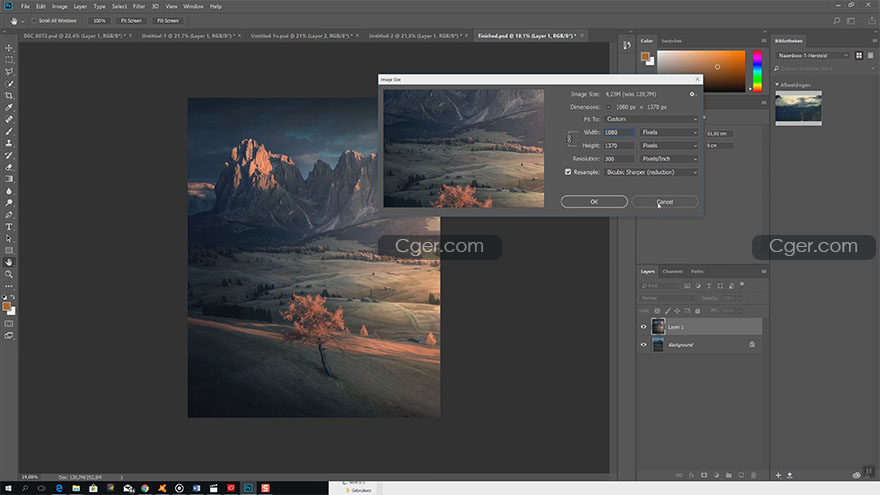Viewport: 880px width, 495px height.
Task: Select the Clone Stamp tool
Action: click(9, 143)
